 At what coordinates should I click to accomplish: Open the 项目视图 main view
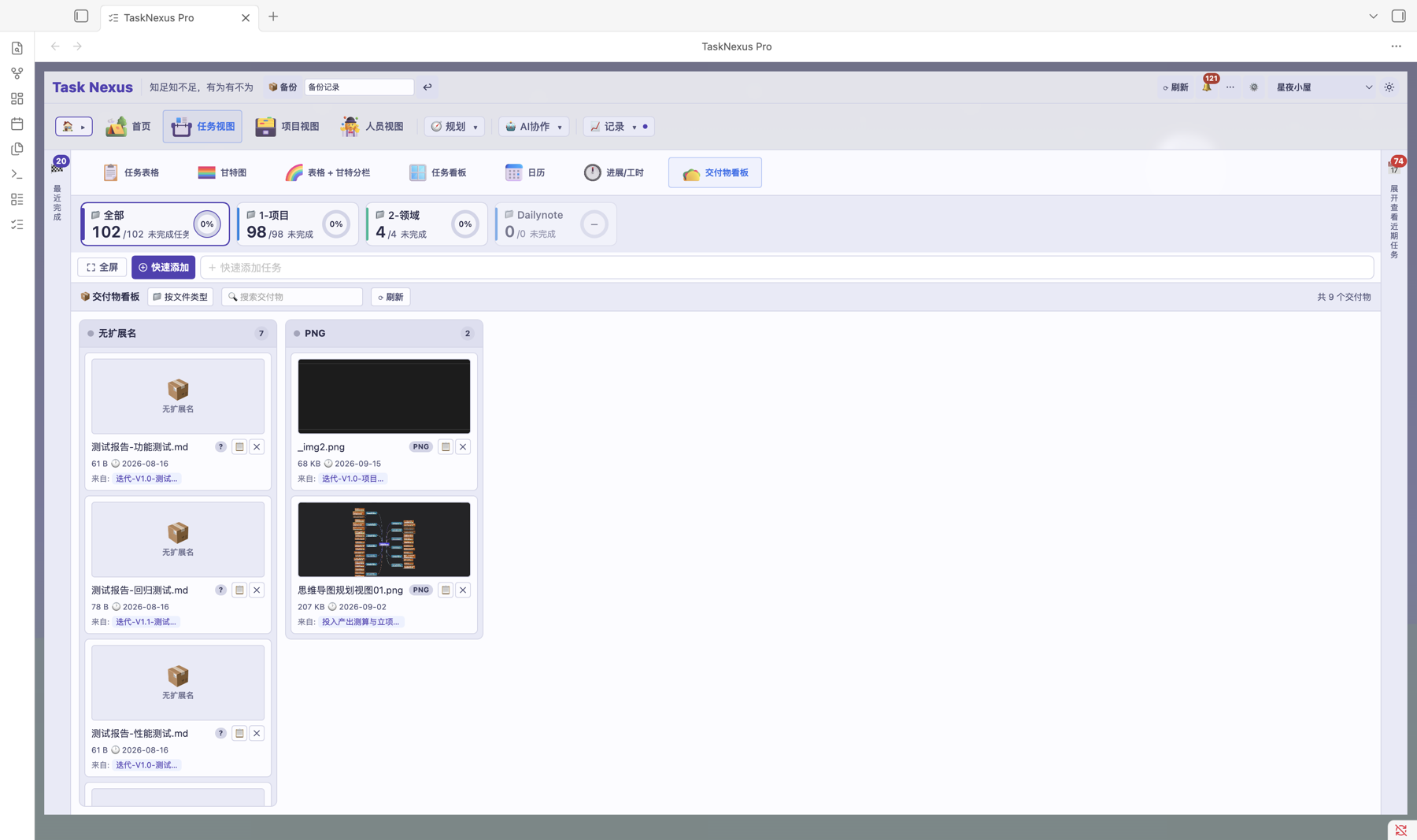287,126
